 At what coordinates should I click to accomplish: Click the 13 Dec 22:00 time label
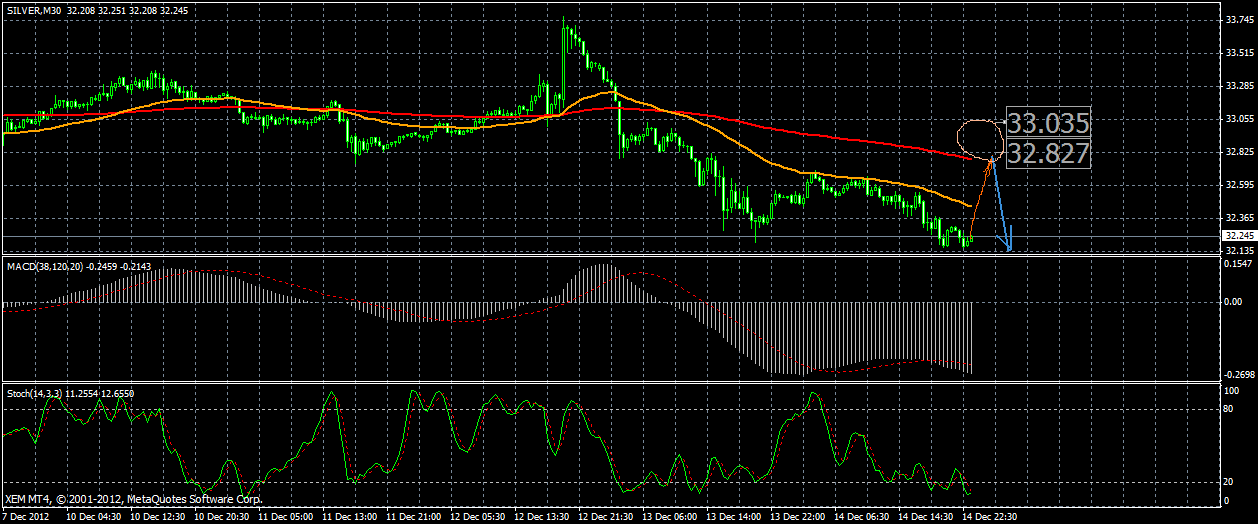[x=798, y=517]
